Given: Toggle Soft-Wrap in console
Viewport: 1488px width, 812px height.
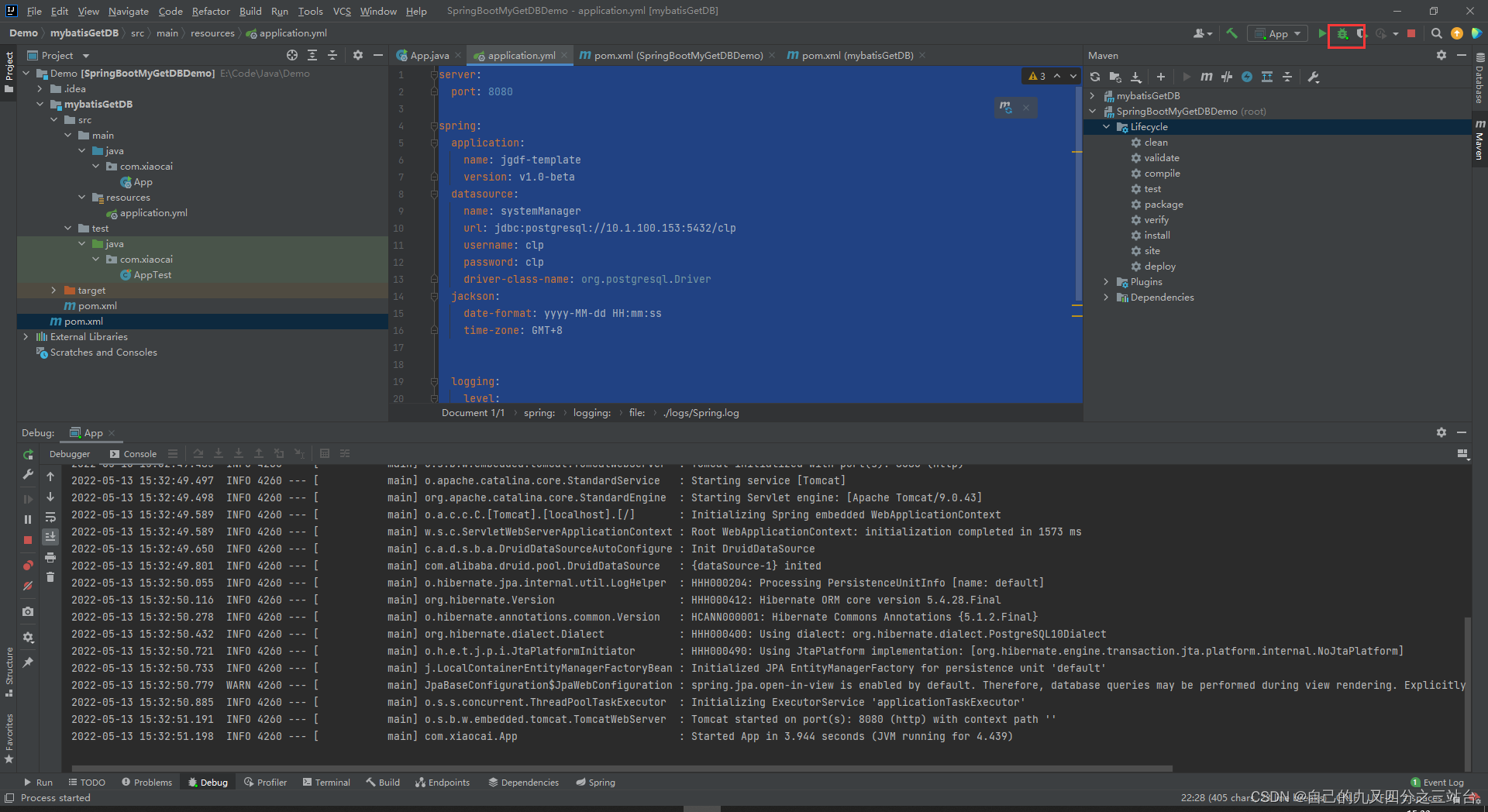Looking at the screenshot, I should [50, 517].
